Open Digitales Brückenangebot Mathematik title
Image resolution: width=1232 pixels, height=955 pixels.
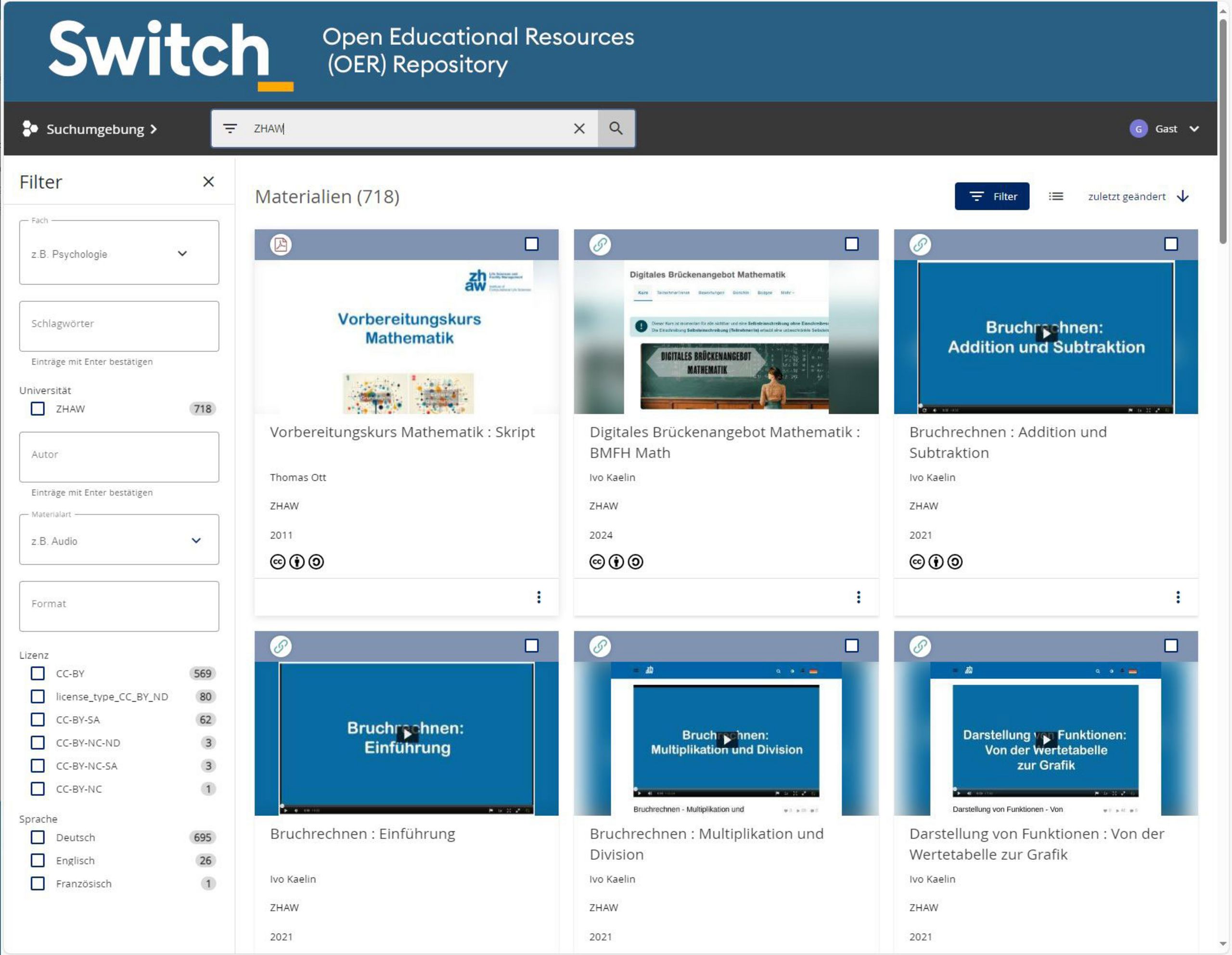tap(725, 442)
